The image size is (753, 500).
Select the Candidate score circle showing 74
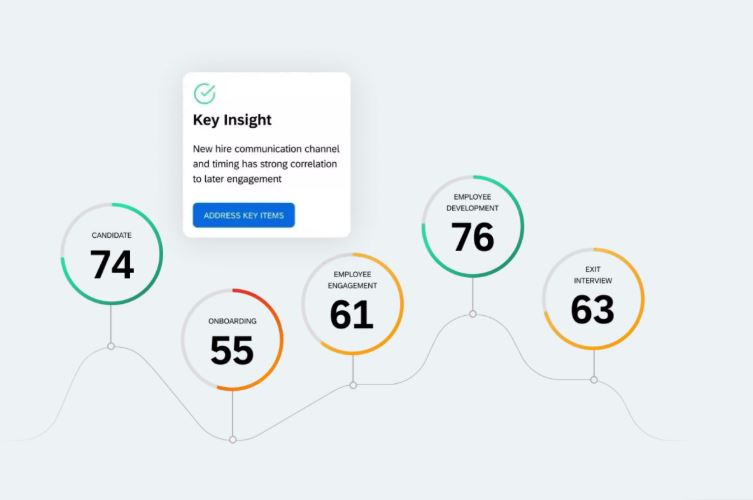(112, 254)
